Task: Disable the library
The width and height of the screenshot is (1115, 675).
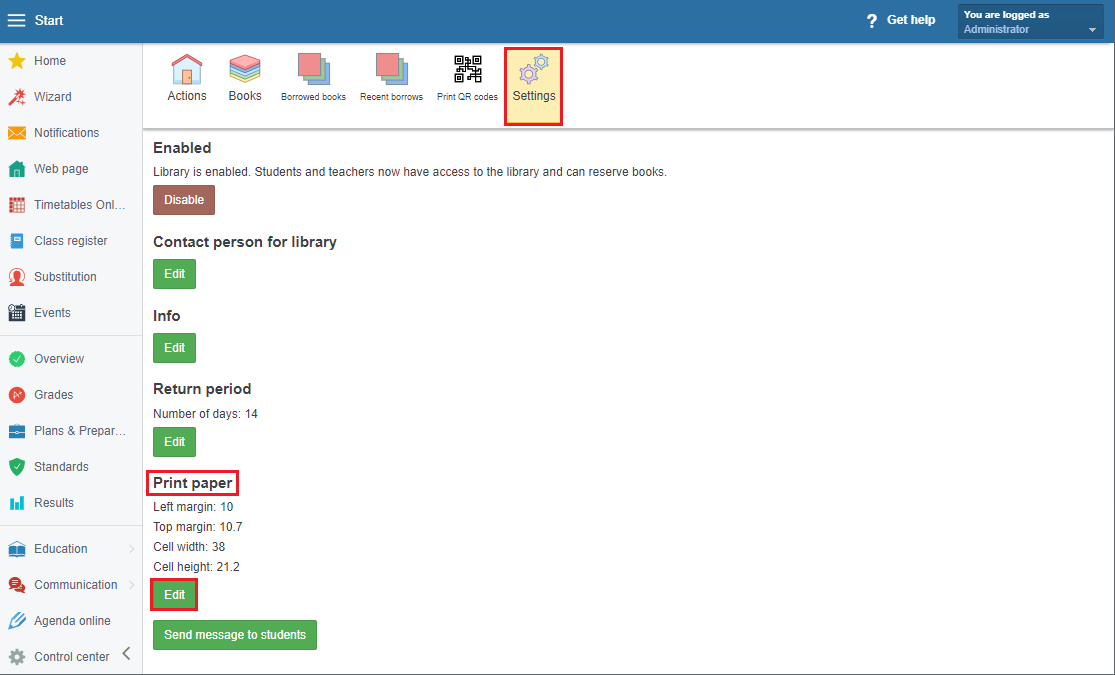Action: [x=184, y=200]
